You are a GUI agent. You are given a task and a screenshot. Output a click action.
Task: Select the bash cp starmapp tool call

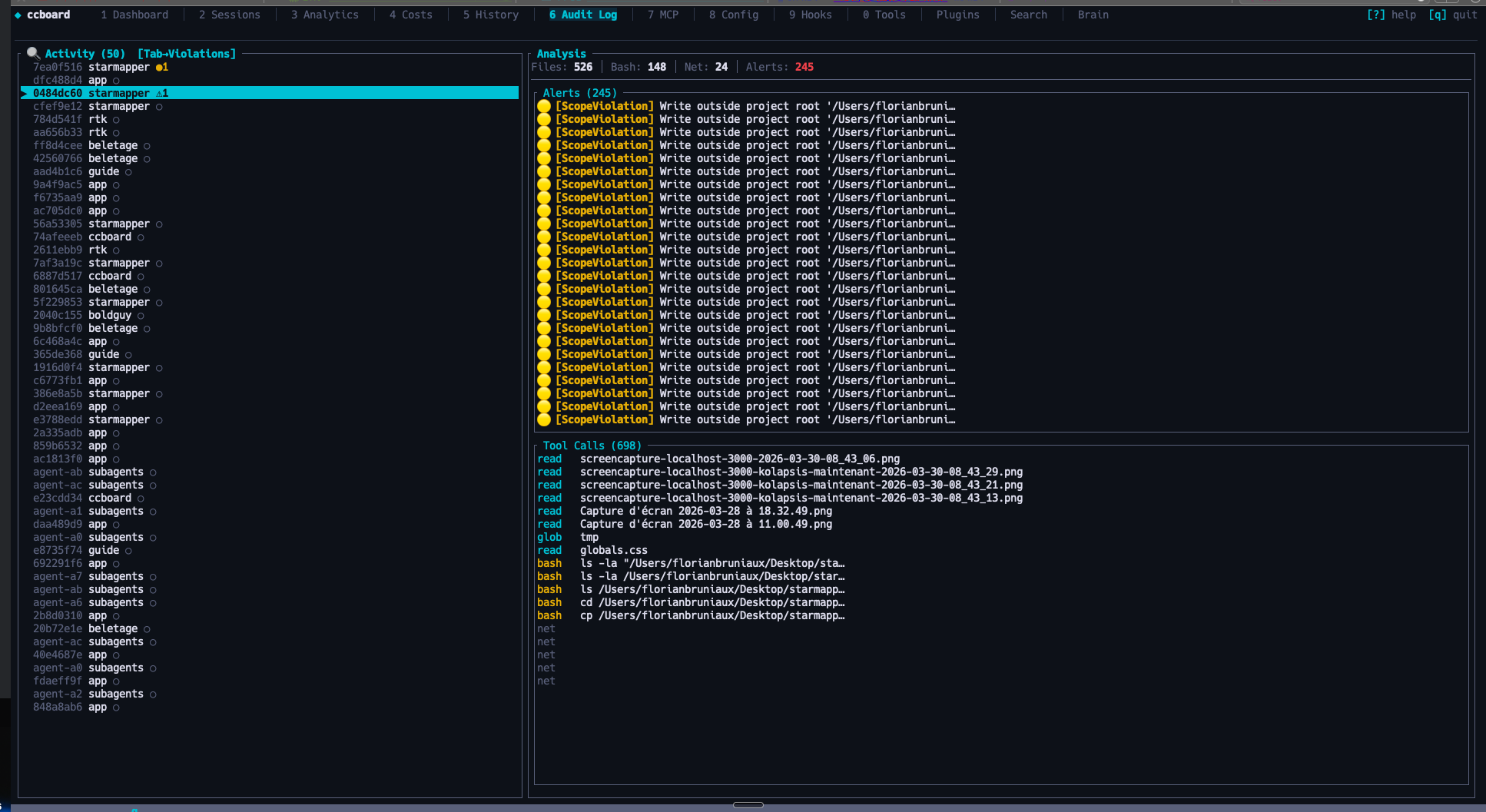691,615
